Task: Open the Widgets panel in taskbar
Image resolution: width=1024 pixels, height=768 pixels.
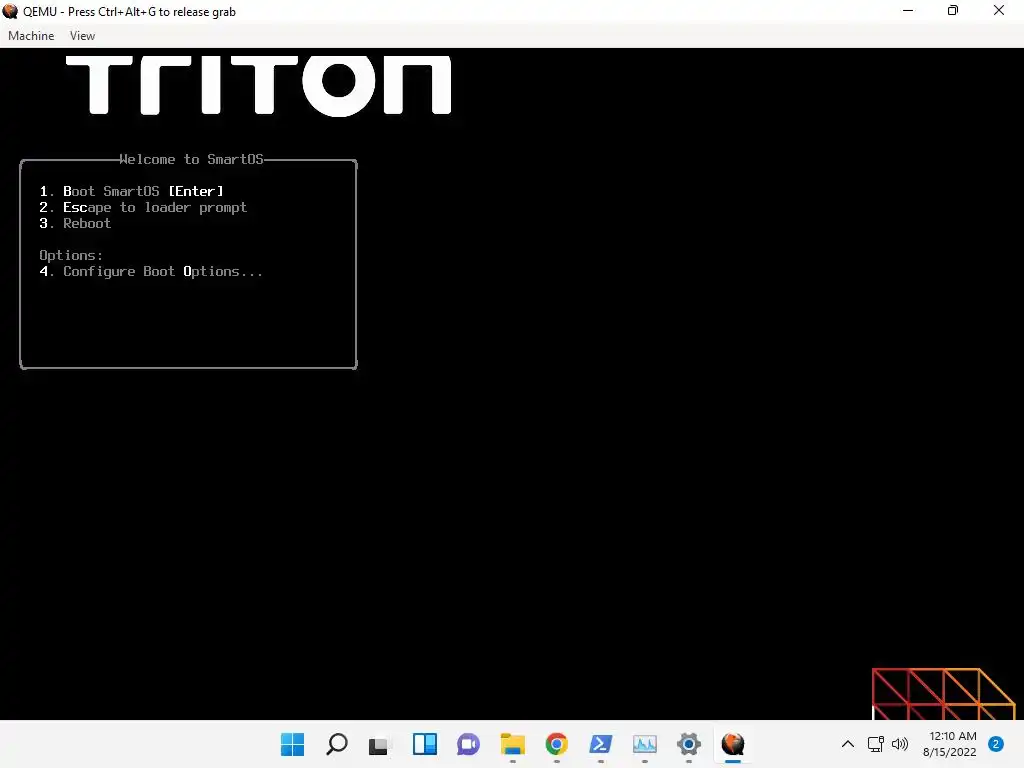Action: (x=424, y=744)
